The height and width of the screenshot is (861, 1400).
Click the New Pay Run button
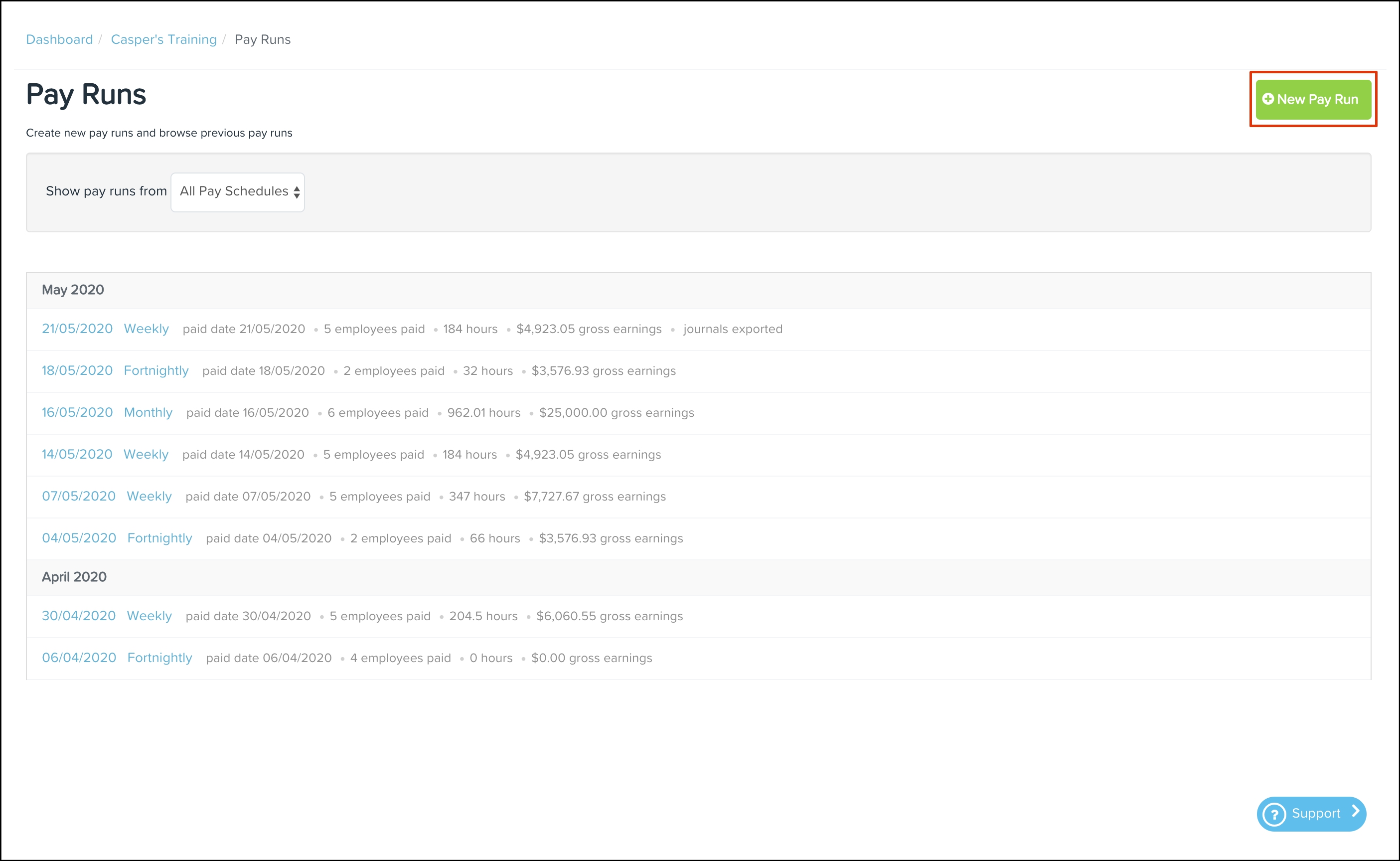tap(1313, 100)
